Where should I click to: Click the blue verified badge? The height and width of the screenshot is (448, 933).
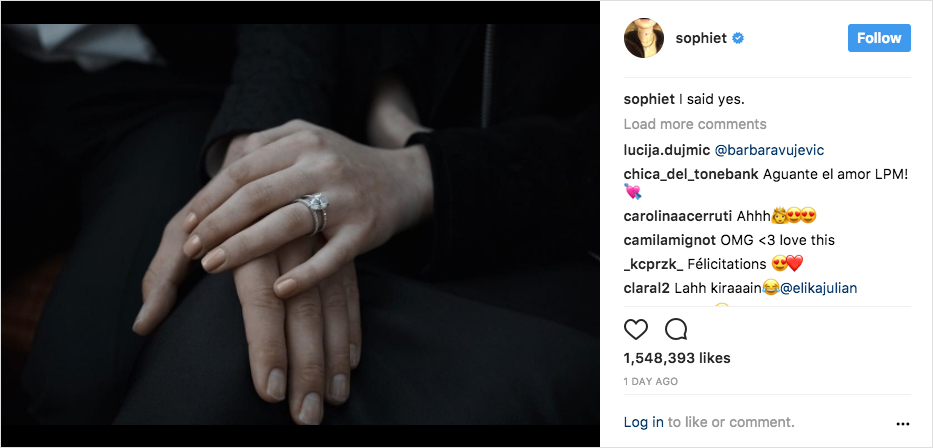[738, 39]
